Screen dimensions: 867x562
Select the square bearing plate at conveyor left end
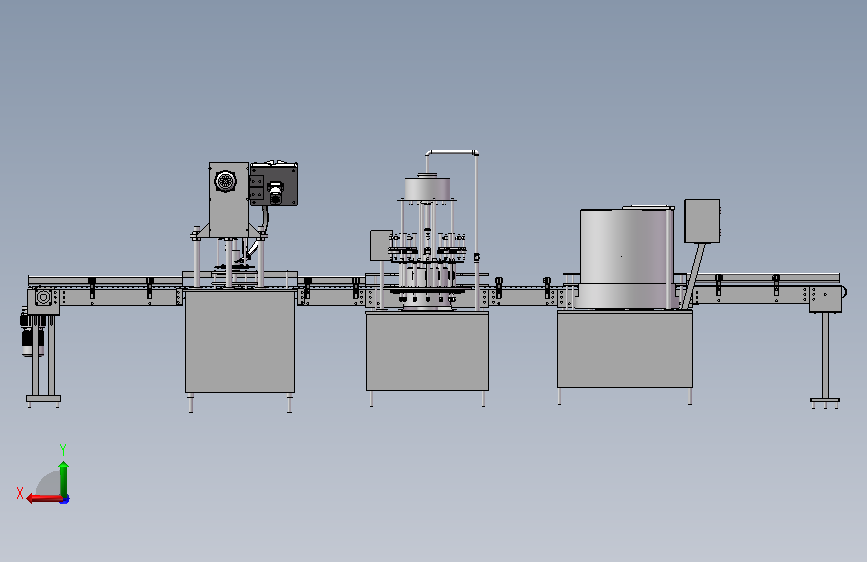(x=43, y=298)
